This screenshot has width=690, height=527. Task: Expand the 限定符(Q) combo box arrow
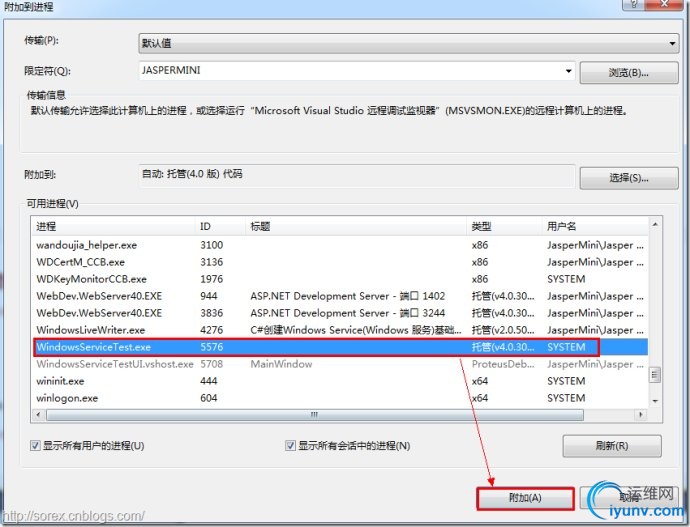point(569,71)
